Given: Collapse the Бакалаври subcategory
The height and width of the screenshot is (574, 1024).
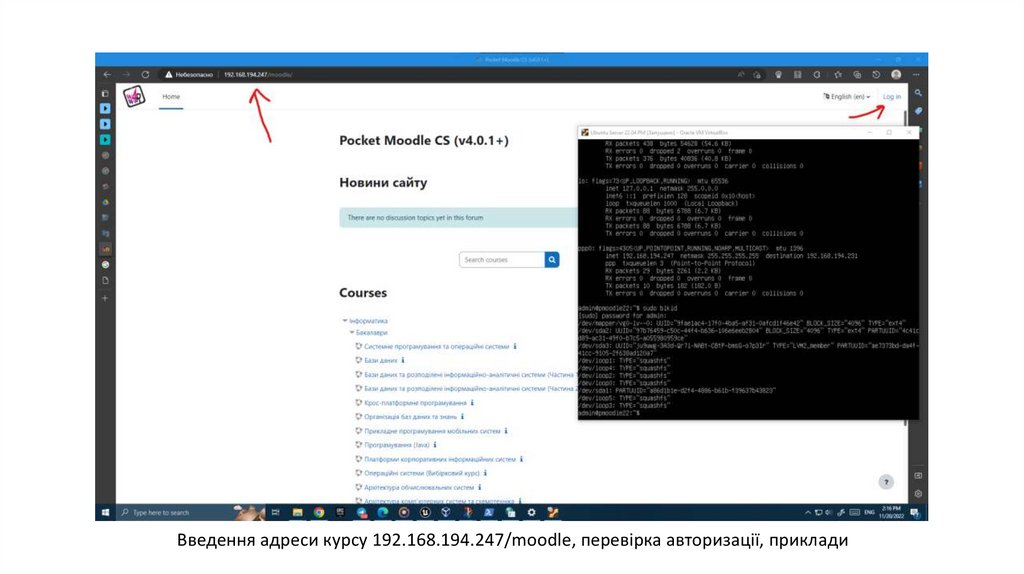Looking at the screenshot, I should point(352,332).
